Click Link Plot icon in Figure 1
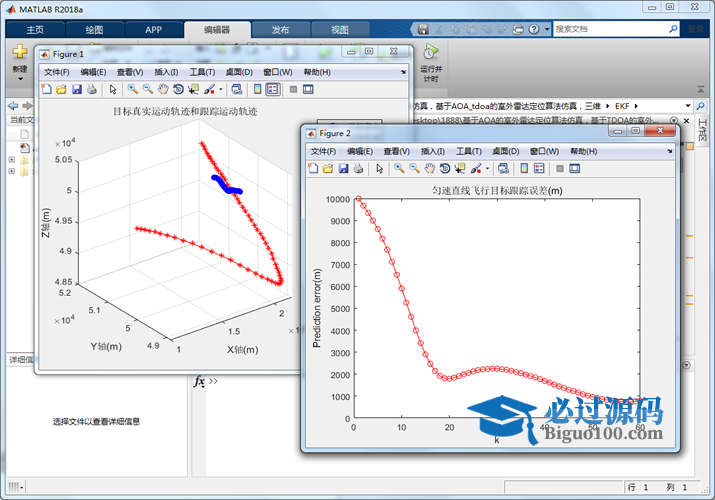 pyautogui.click(x=237, y=89)
